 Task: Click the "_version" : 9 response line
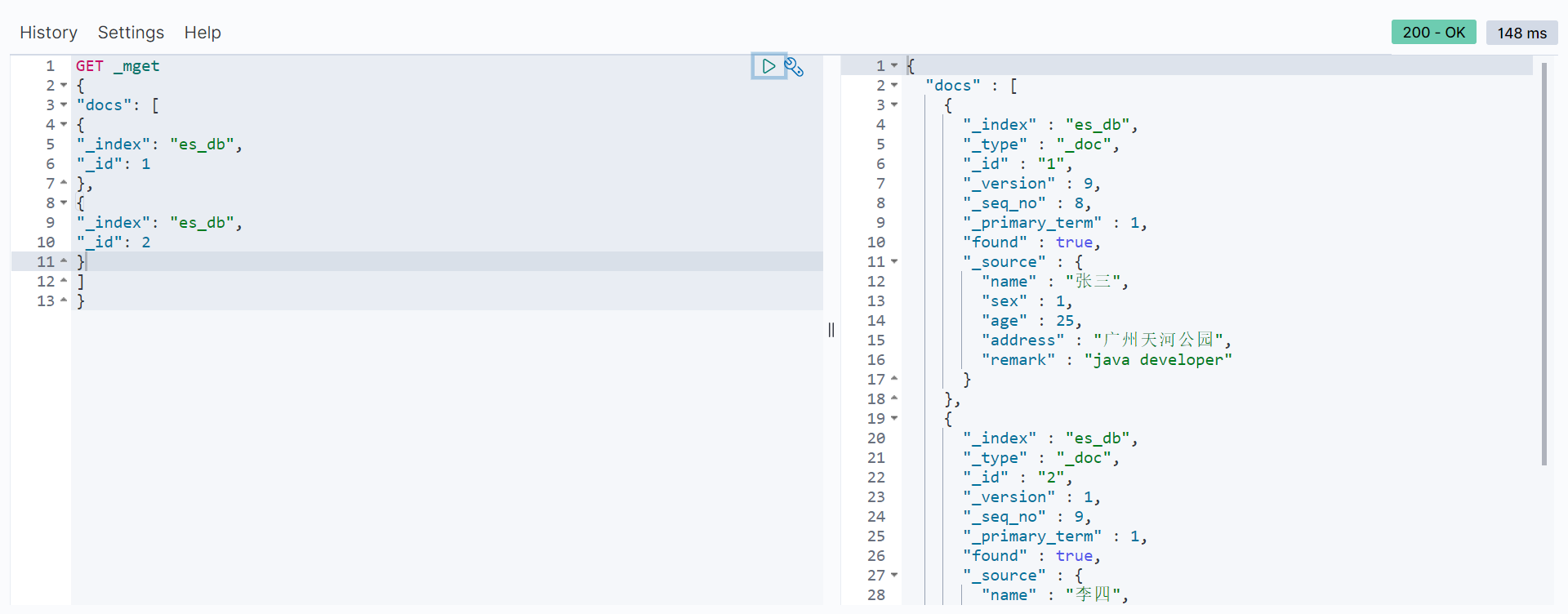(x=1031, y=184)
